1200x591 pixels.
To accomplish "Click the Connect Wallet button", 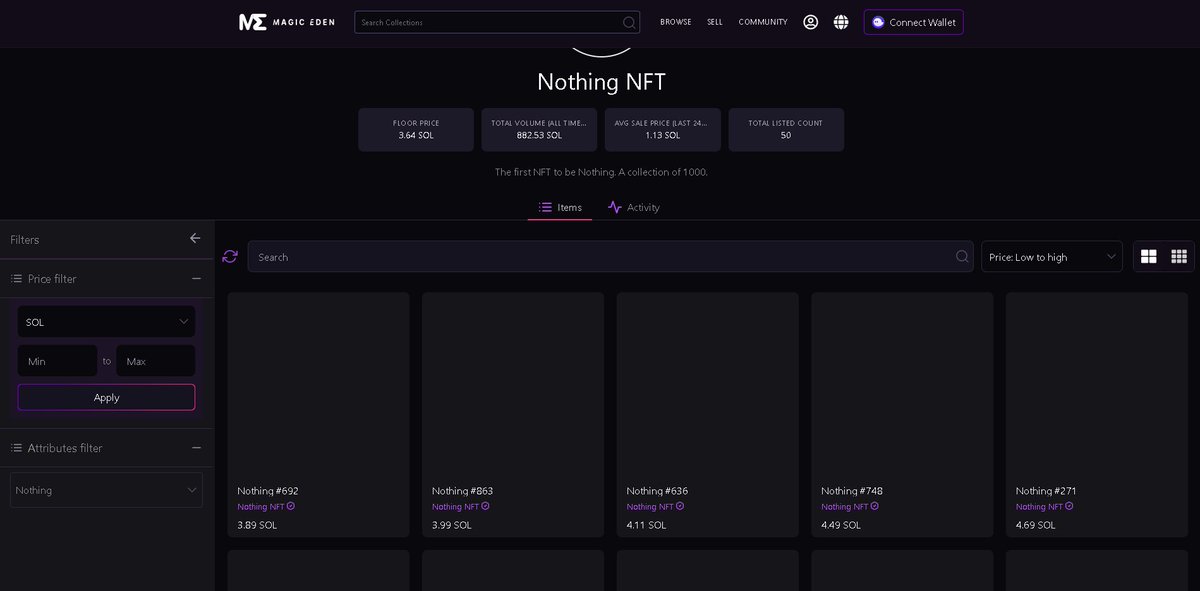I will [x=913, y=22].
